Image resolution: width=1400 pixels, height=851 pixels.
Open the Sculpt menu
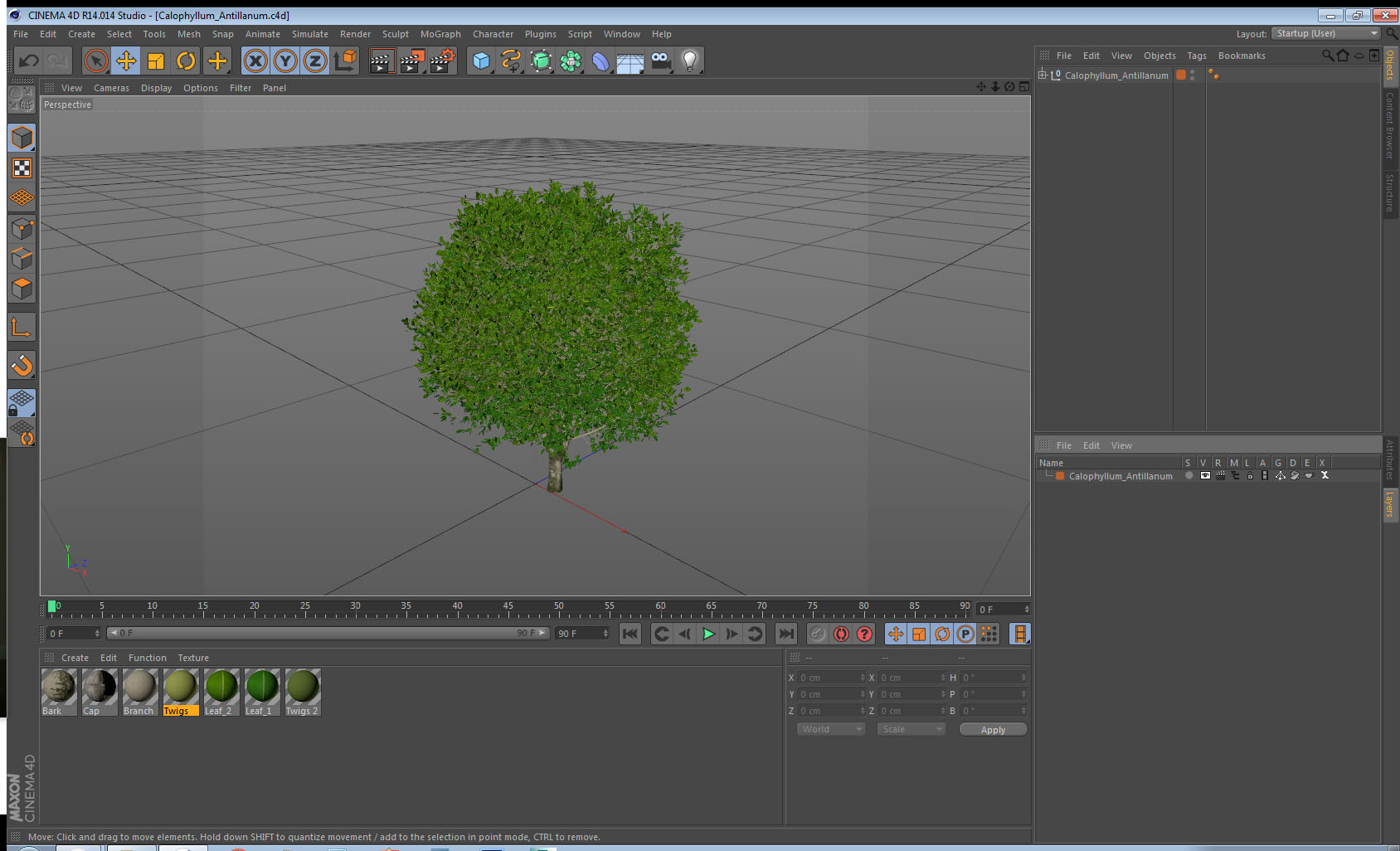coord(396,34)
